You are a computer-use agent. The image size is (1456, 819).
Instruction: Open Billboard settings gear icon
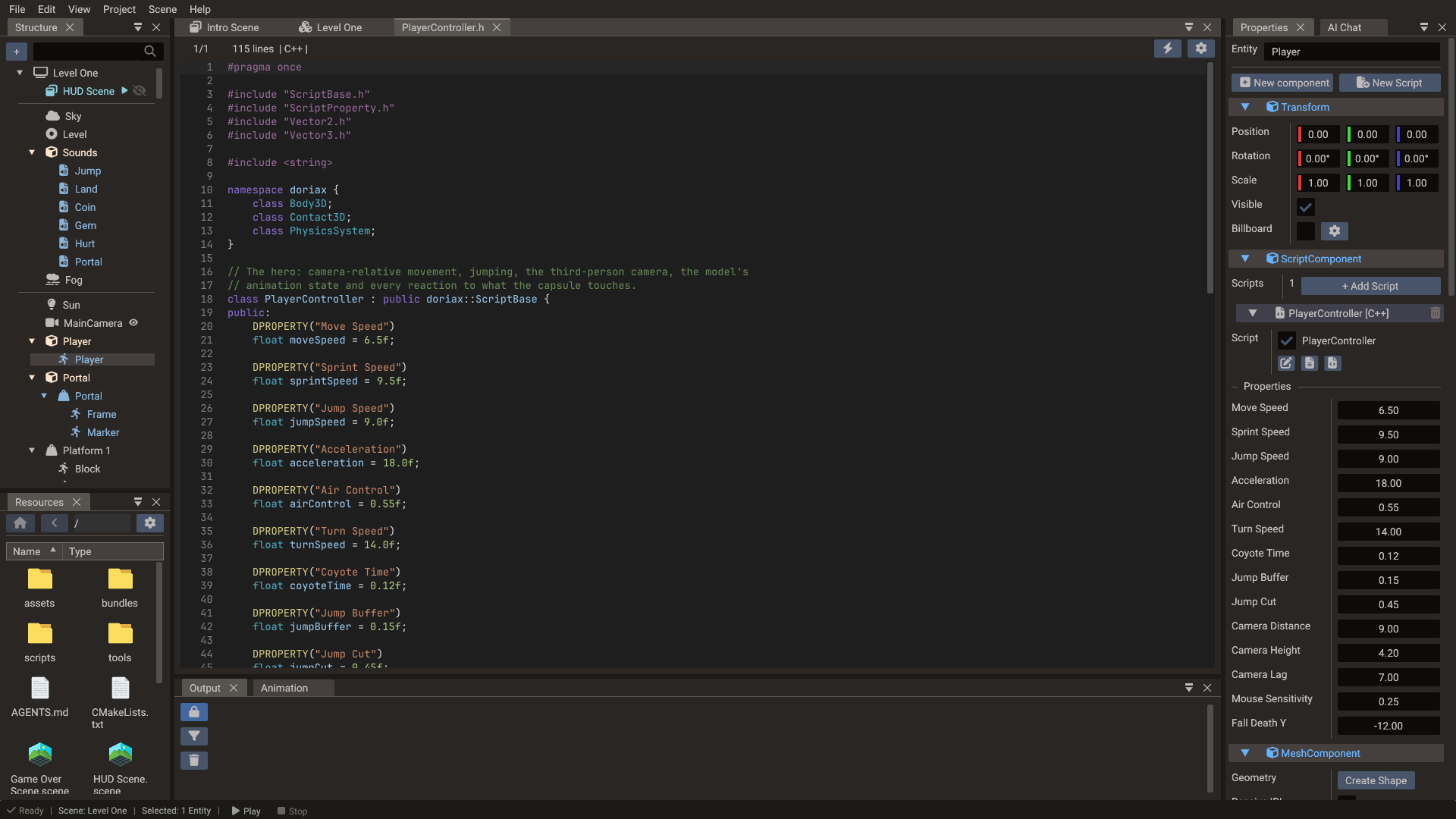click(x=1335, y=231)
